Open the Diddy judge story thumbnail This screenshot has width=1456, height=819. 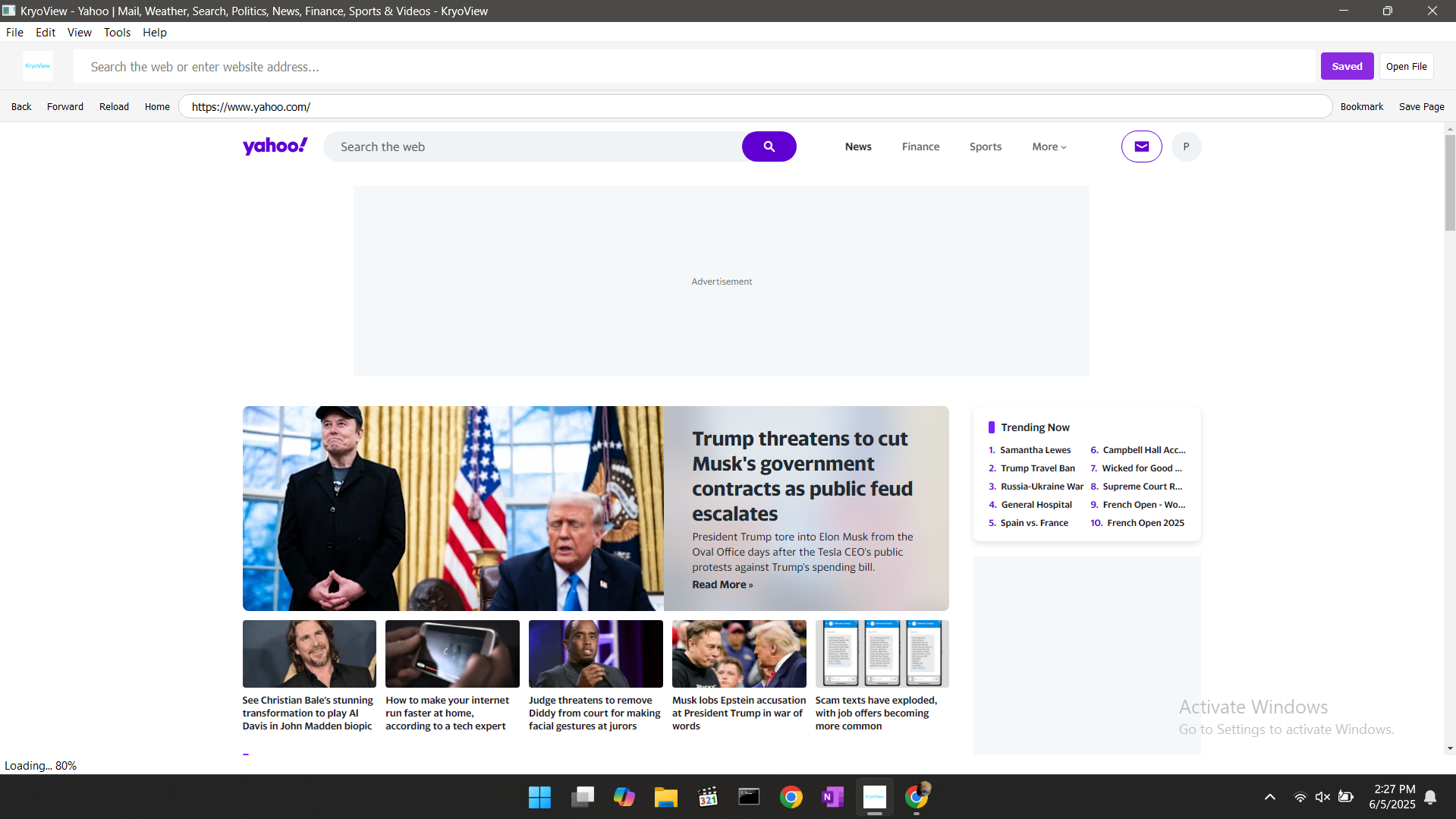[x=596, y=654]
